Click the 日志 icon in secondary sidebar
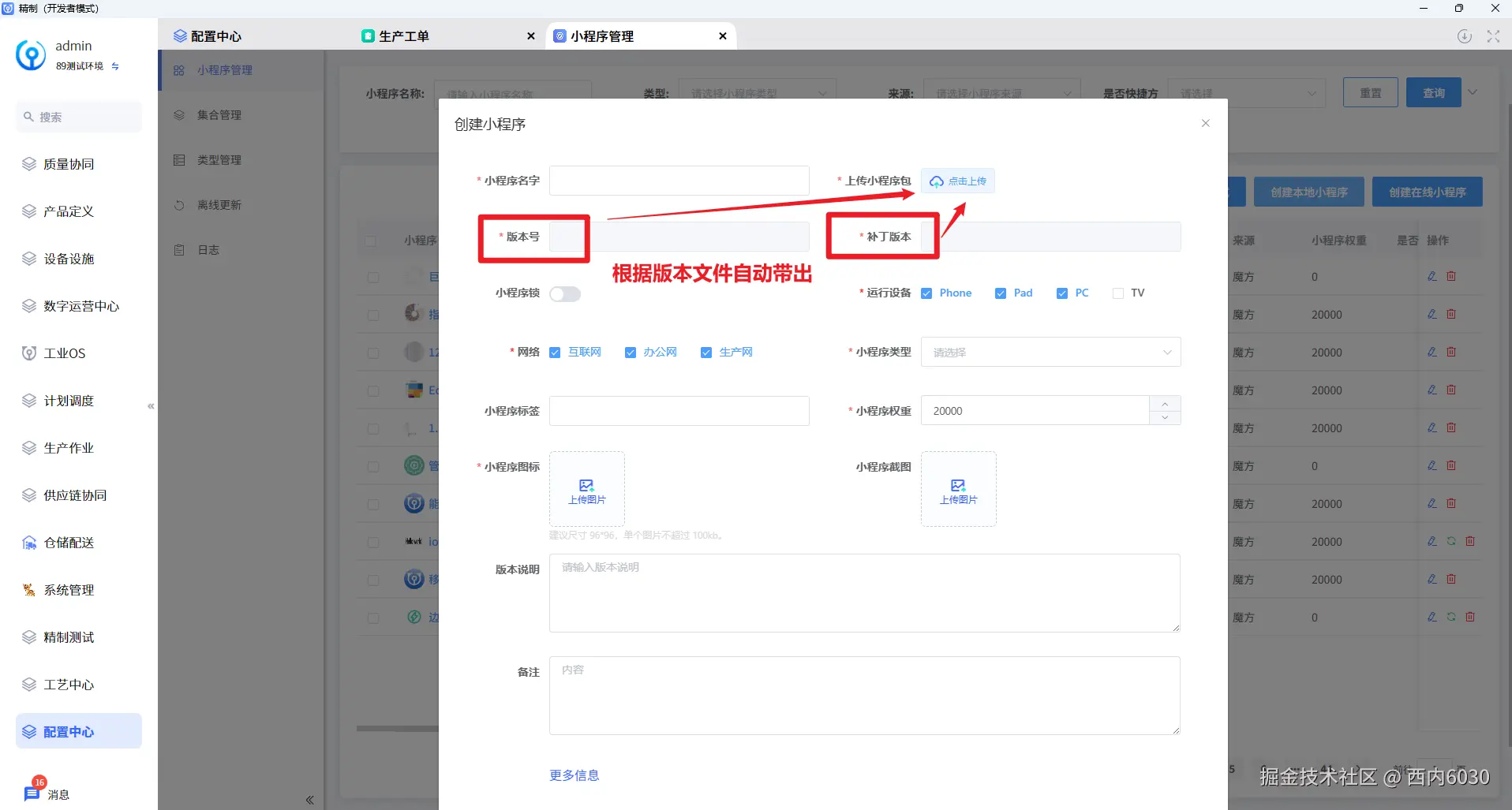The width and height of the screenshot is (1512, 810). 179,249
